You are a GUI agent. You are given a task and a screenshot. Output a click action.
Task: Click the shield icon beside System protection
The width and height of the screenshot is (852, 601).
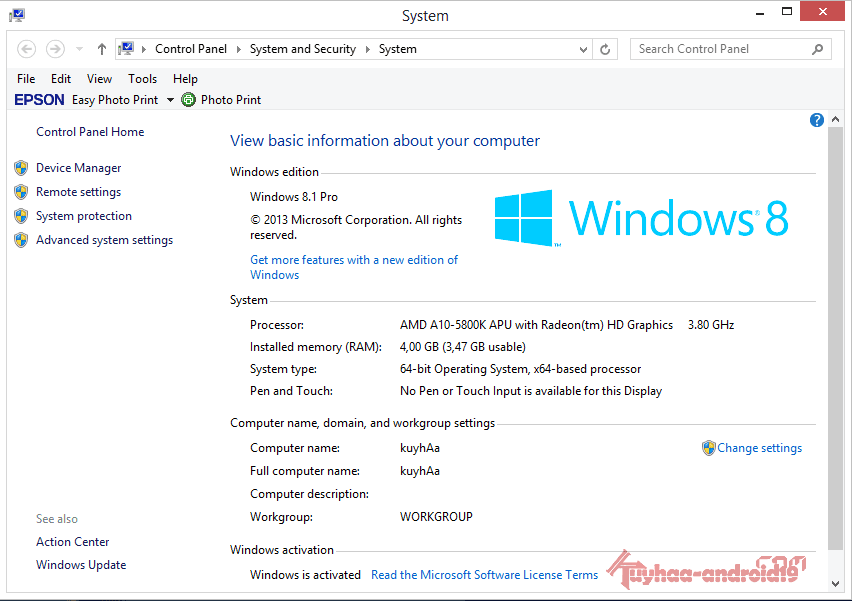(21, 216)
